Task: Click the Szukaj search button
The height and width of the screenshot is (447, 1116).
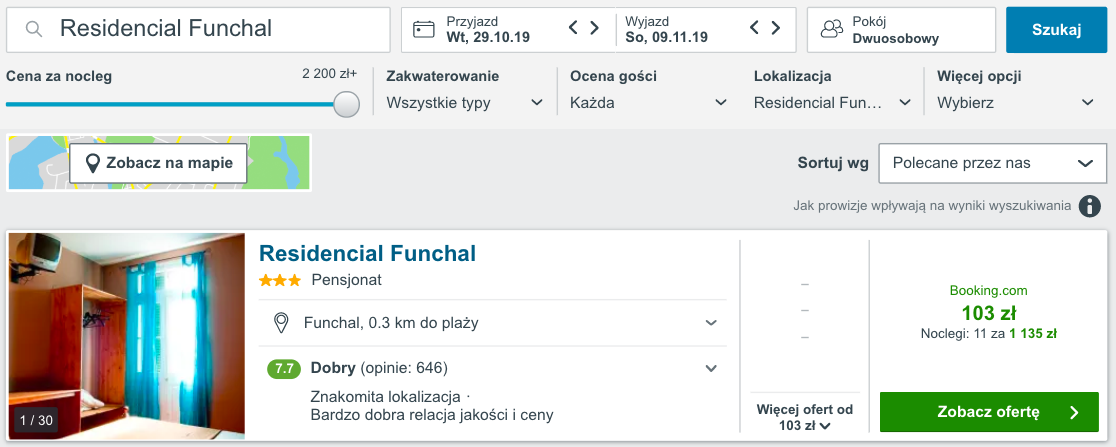Action: [x=1057, y=30]
